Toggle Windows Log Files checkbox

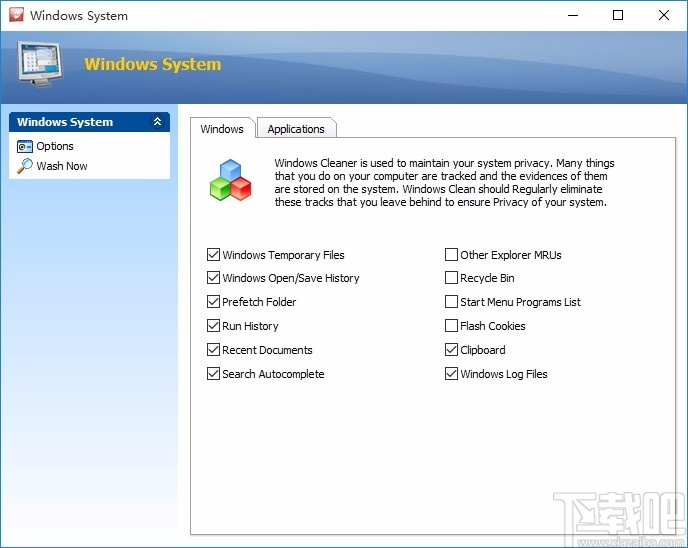tap(451, 373)
